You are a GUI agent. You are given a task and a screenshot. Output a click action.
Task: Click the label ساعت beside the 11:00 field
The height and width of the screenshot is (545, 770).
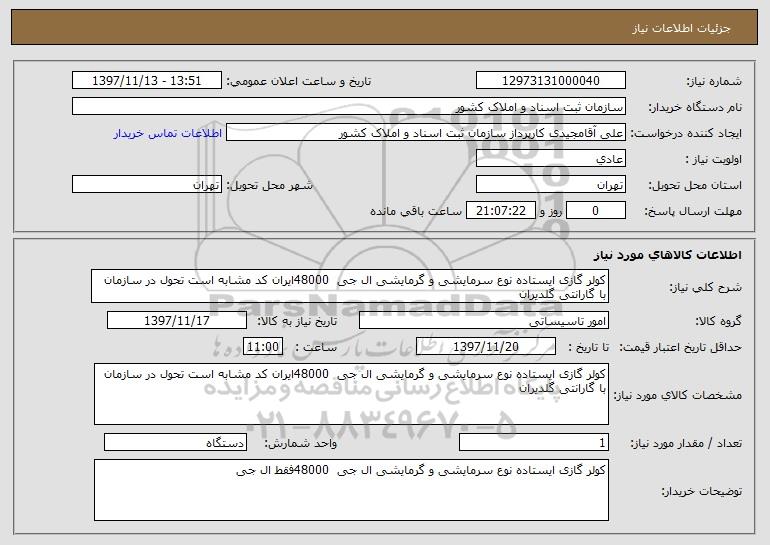316,347
